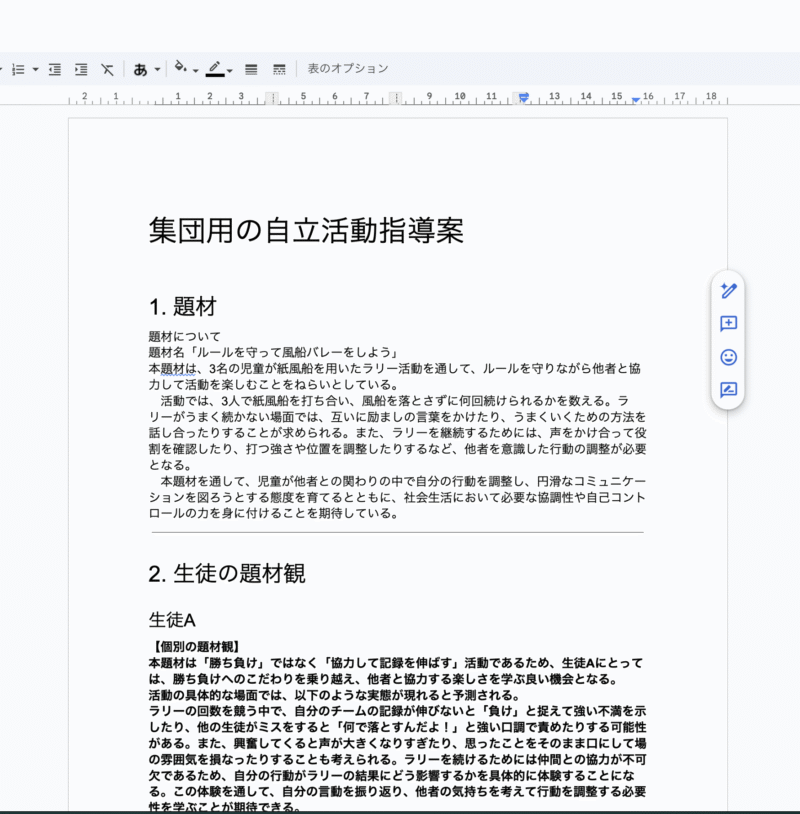Add a comment using the side panel icon
Image resolution: width=800 pixels, height=814 pixels.
(x=728, y=323)
